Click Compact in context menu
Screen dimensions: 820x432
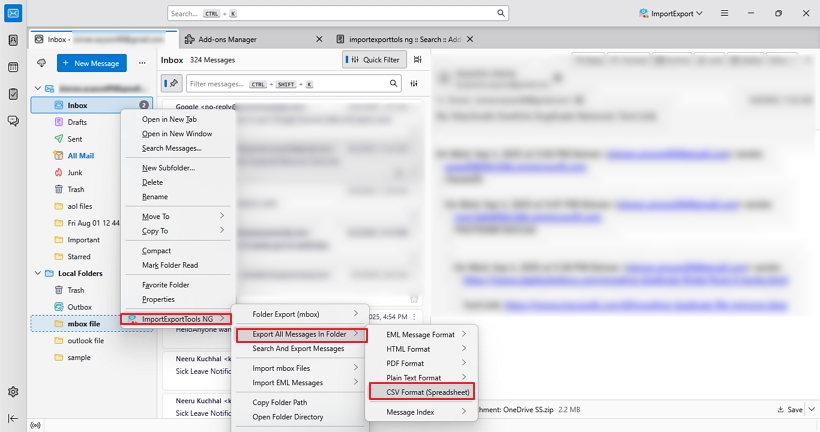pos(178,251)
